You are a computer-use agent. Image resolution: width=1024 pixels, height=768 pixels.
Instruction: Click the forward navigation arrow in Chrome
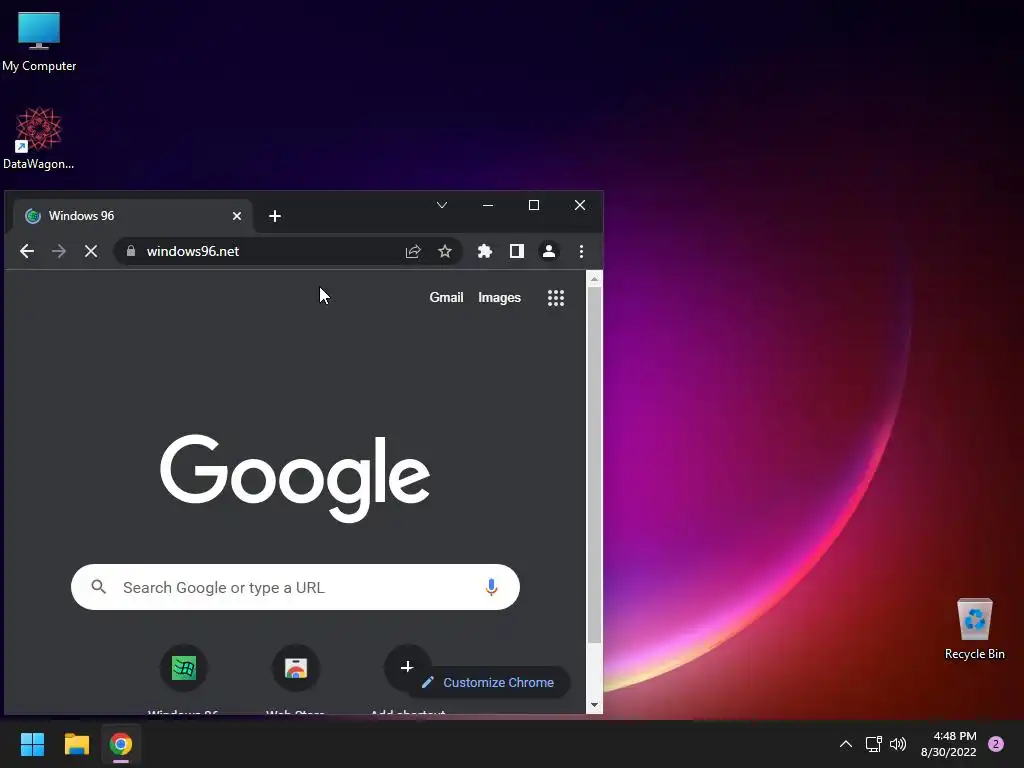click(59, 251)
